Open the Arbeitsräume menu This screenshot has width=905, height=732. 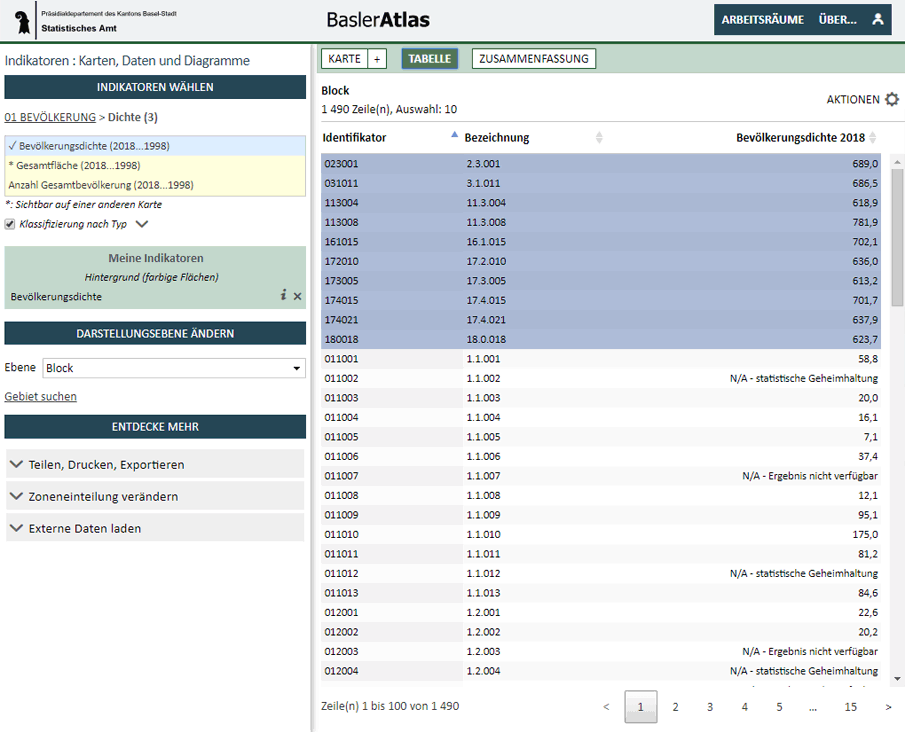tap(762, 20)
